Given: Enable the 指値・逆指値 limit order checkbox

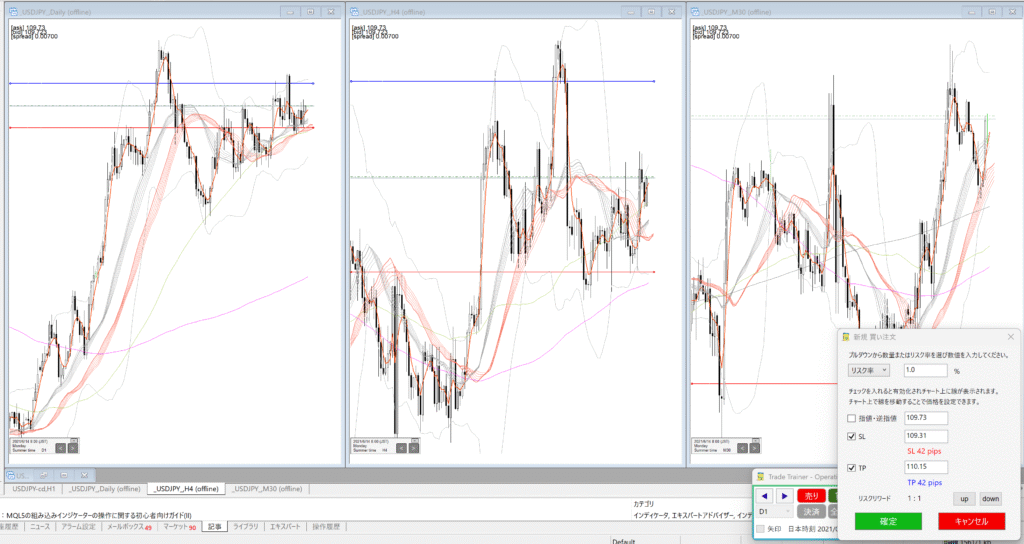Looking at the screenshot, I should point(852,418).
